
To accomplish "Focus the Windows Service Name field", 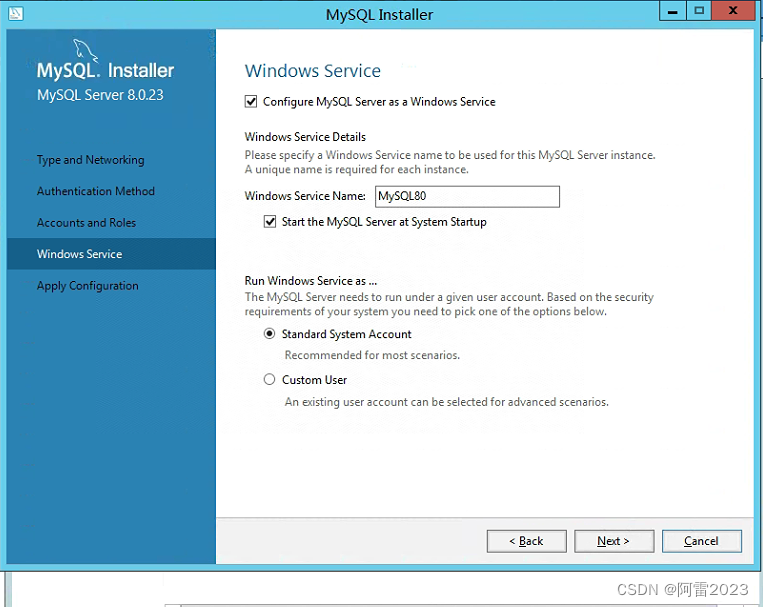I will pyautogui.click(x=467, y=196).
